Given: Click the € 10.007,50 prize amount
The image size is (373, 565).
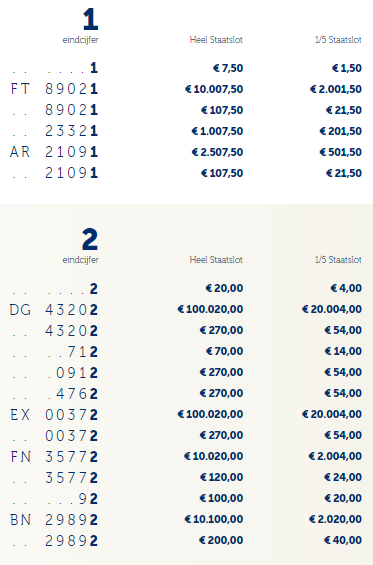Looking at the screenshot, I should [214, 89].
